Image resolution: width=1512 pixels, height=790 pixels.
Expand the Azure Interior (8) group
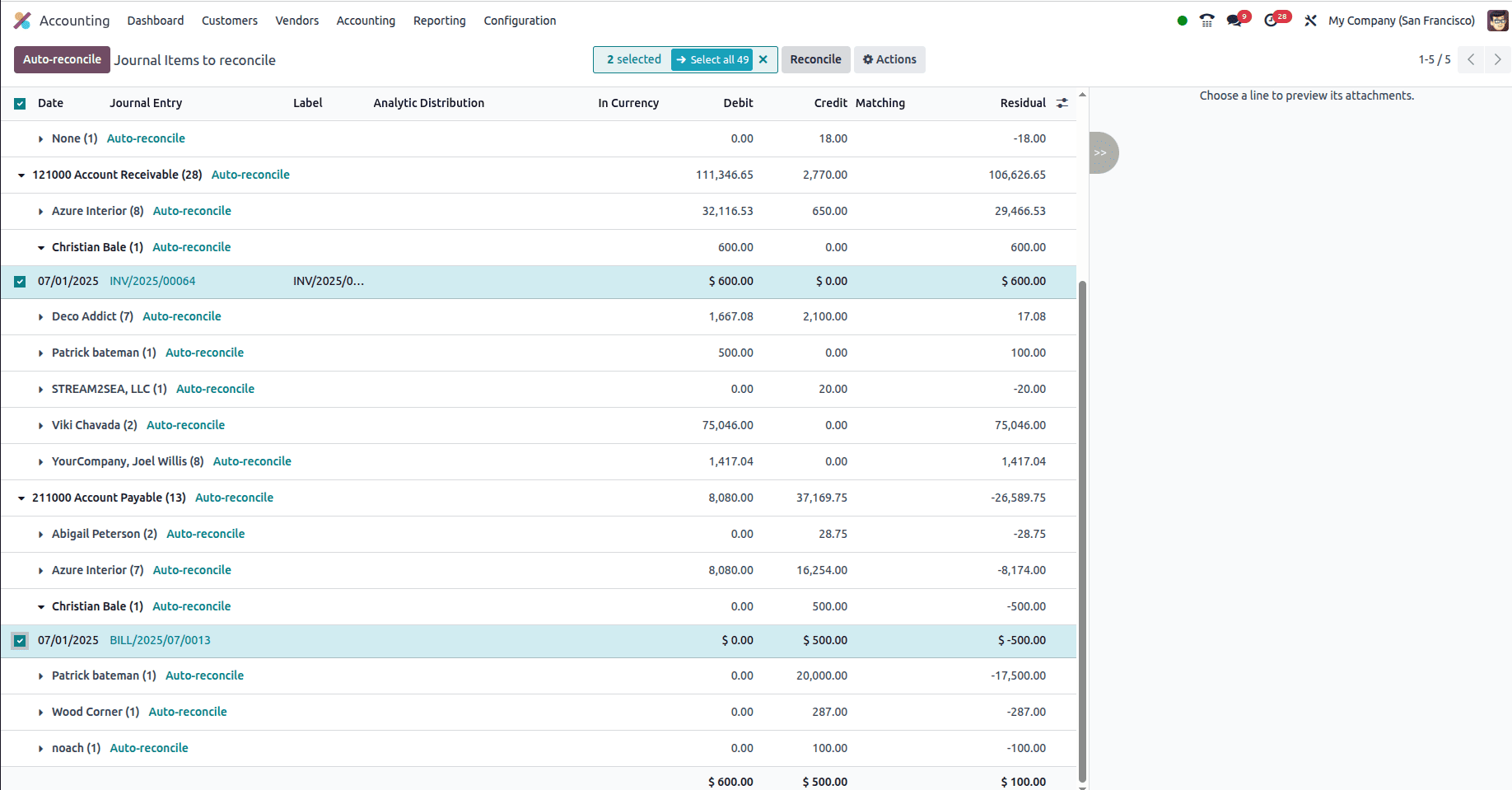pyautogui.click(x=40, y=212)
